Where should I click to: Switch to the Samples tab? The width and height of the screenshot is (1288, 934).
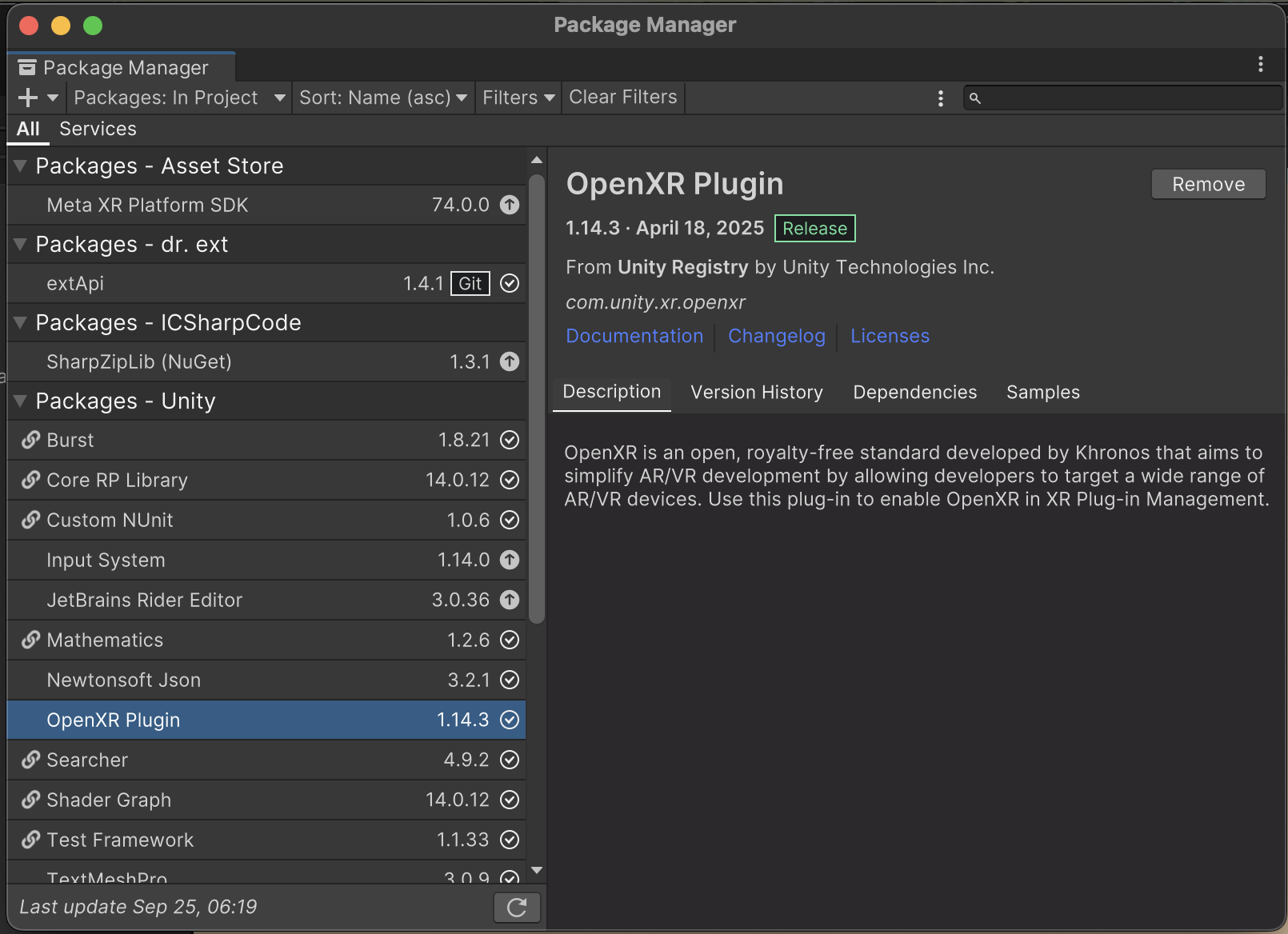click(1043, 393)
